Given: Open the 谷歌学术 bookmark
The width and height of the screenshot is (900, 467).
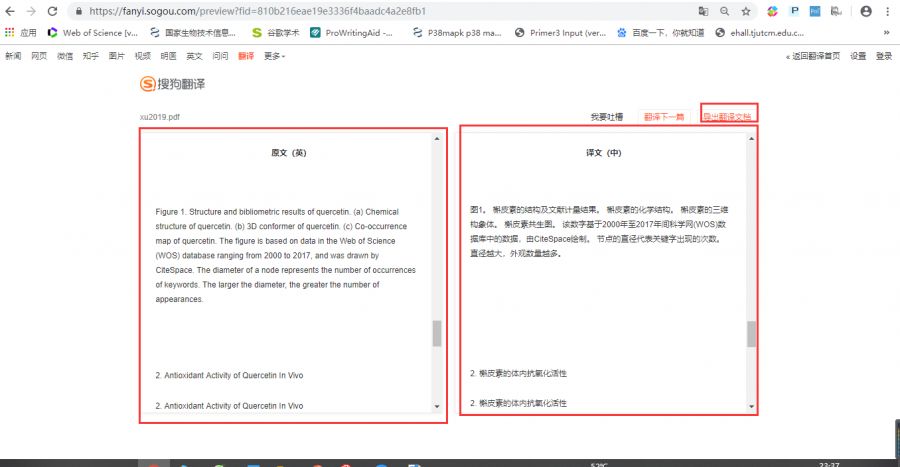Looking at the screenshot, I should [x=276, y=33].
